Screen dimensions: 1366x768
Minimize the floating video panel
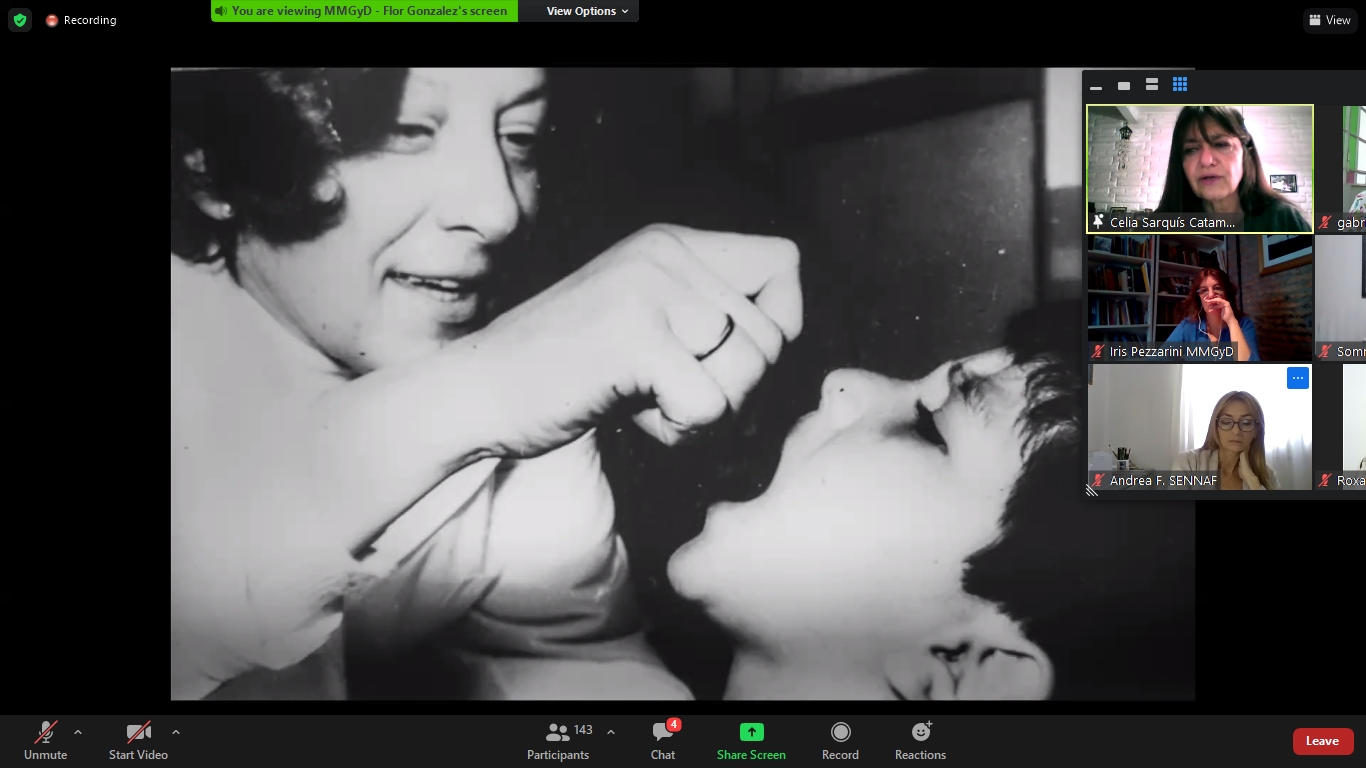1096,86
